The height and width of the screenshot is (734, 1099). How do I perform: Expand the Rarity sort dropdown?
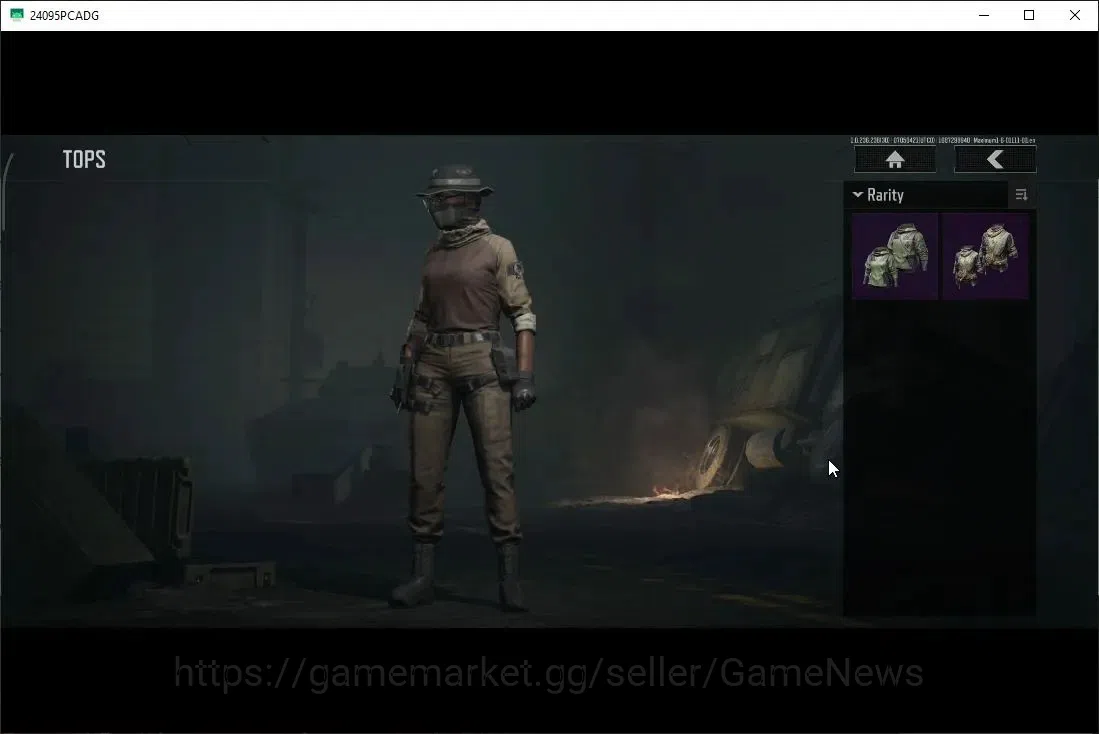pyautogui.click(x=925, y=195)
